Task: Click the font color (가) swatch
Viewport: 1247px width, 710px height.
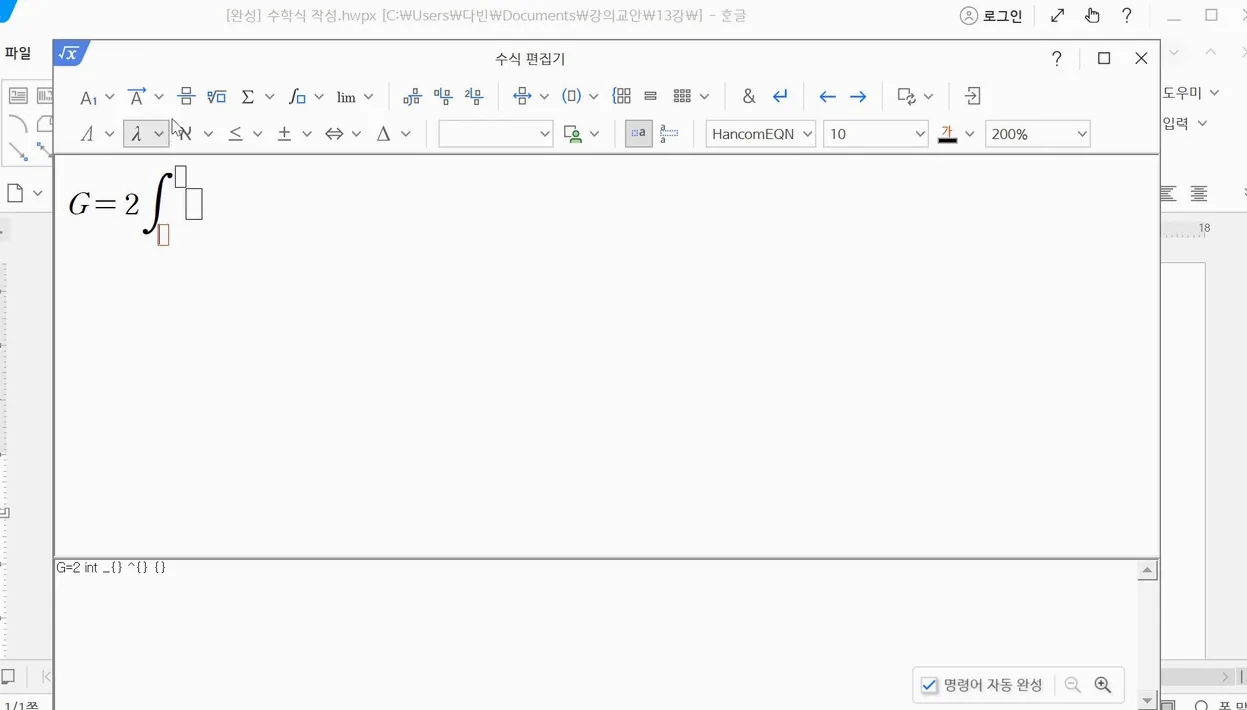Action: [947, 134]
